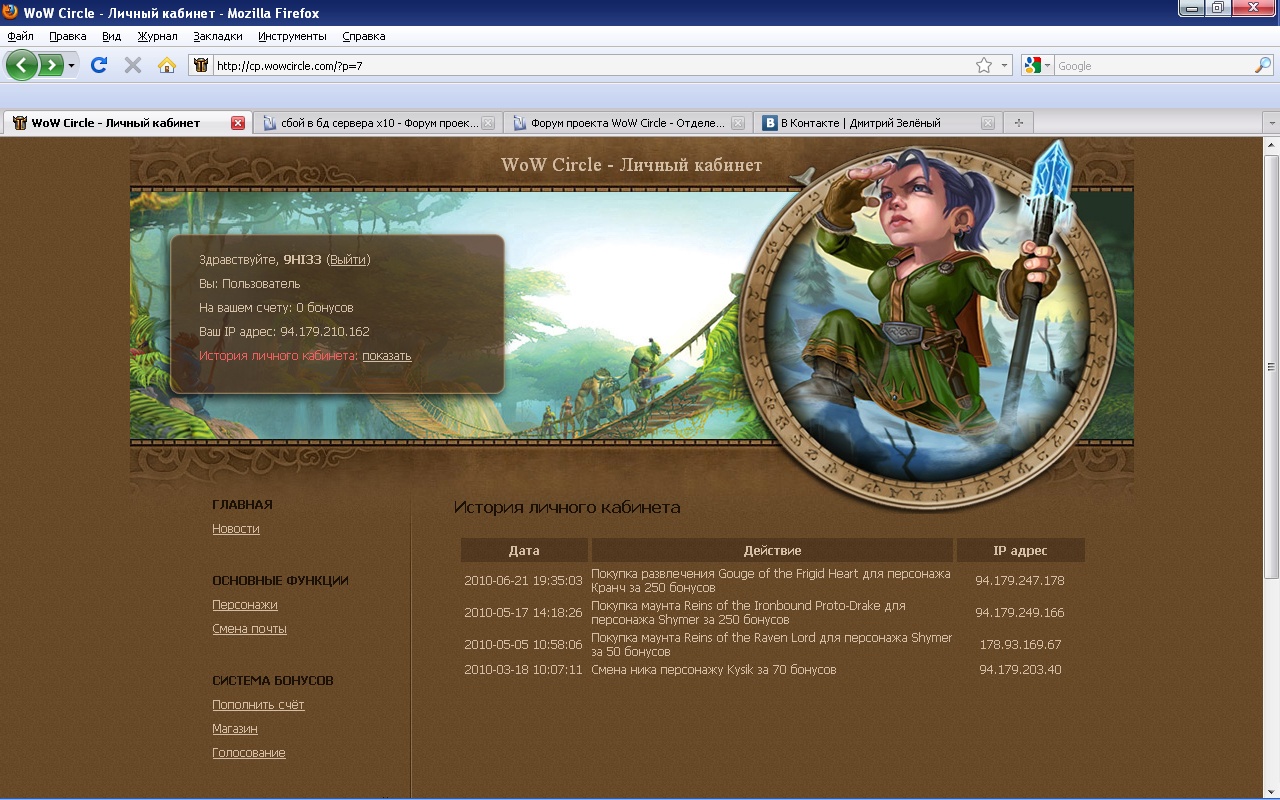1280x800 pixels.
Task: Click the Gouge of the Frigid Heart purchase entry
Action: click(x=771, y=581)
